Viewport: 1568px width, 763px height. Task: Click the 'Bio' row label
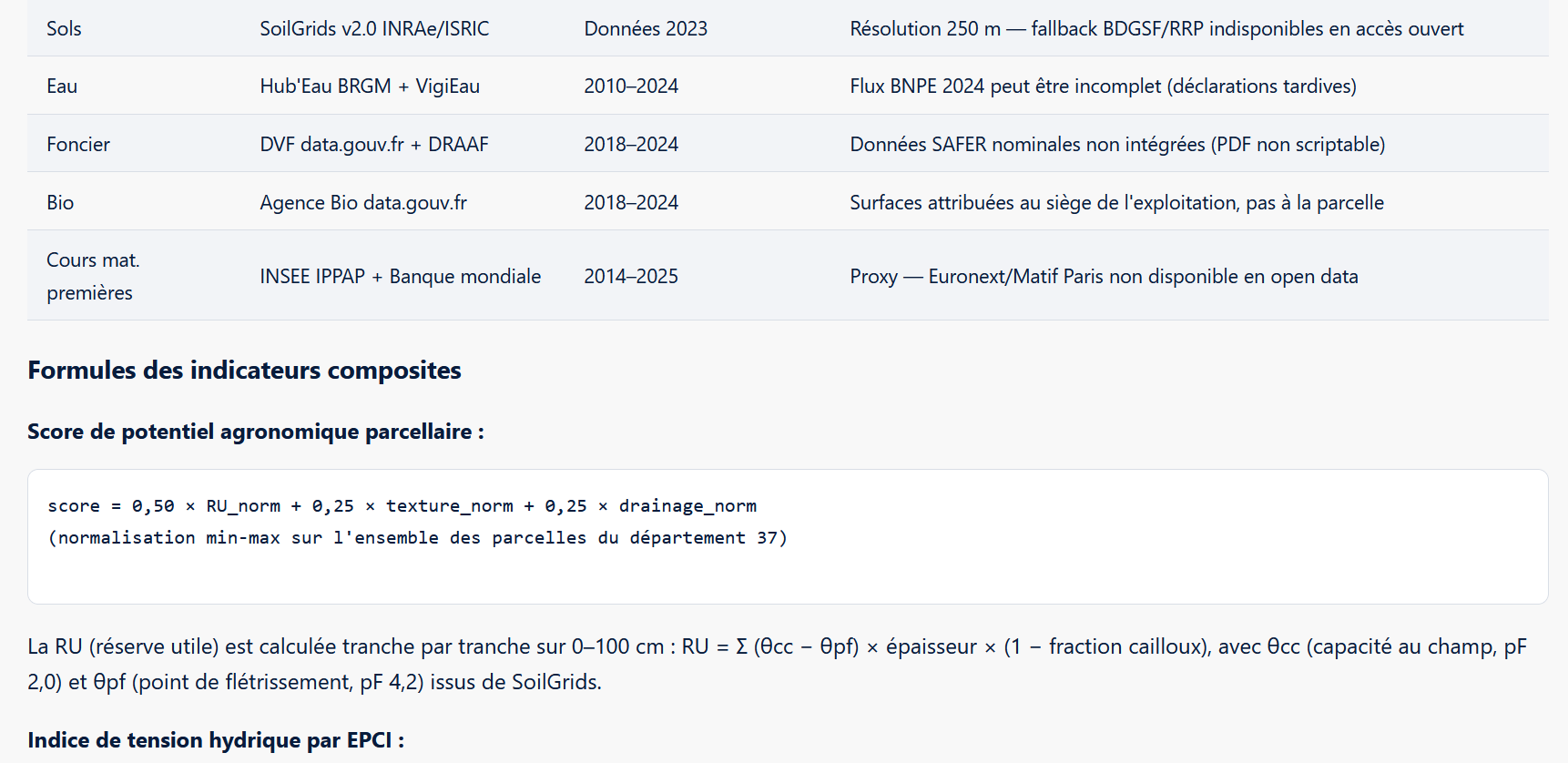60,202
